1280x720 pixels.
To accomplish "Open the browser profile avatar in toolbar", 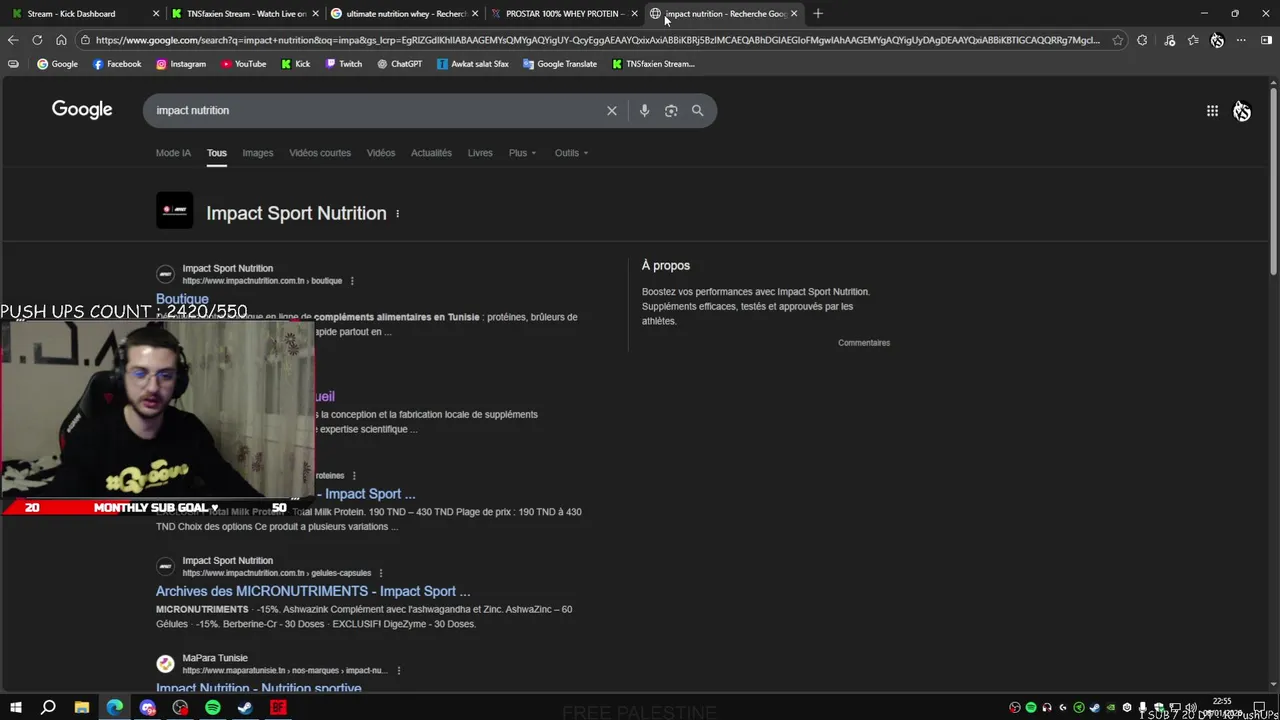I will pos(1217,40).
